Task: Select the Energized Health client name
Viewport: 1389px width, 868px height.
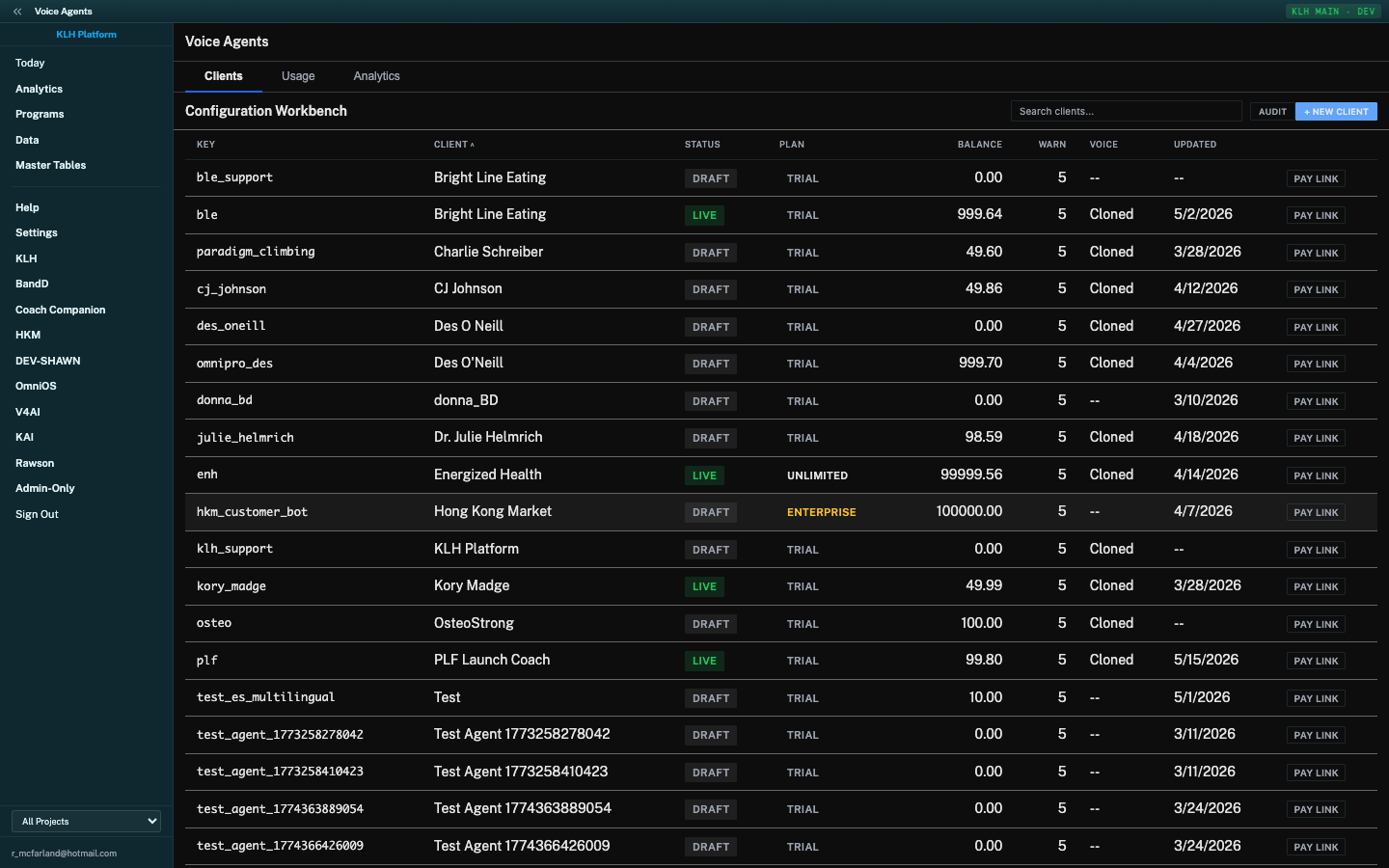Action: (x=488, y=475)
